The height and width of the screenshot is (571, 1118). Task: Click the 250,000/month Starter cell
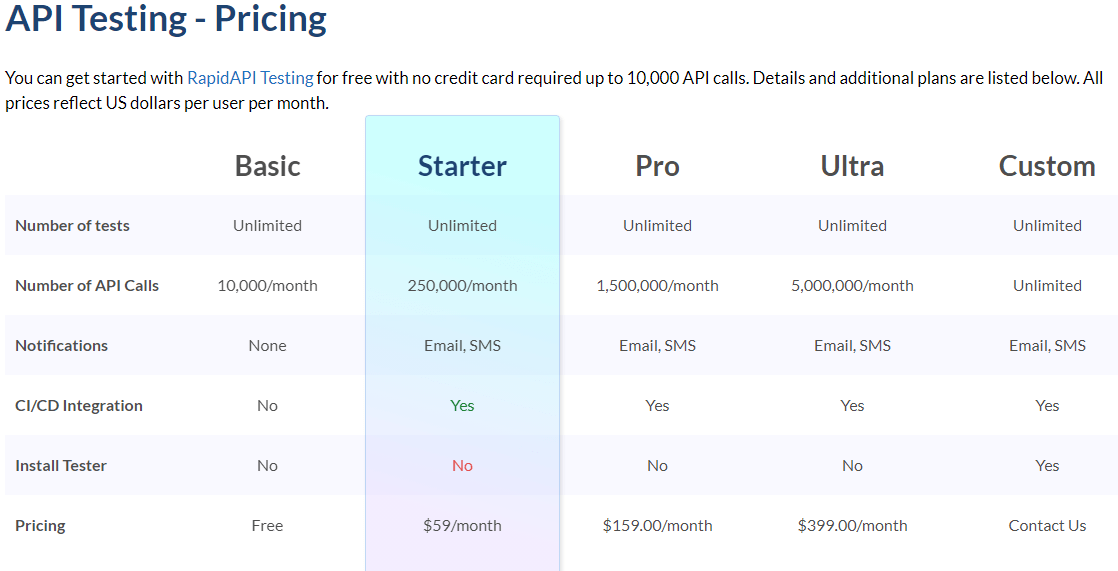(462, 286)
